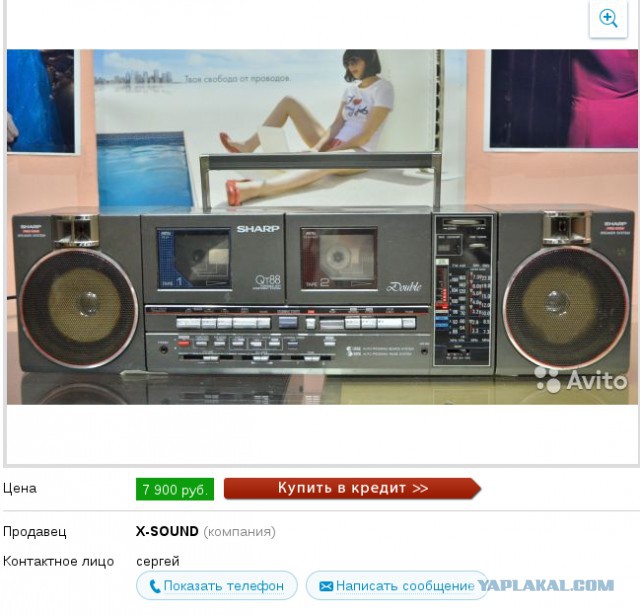This screenshot has width=640, height=615.
Task: Select the contact name сергей
Action: [x=158, y=561]
